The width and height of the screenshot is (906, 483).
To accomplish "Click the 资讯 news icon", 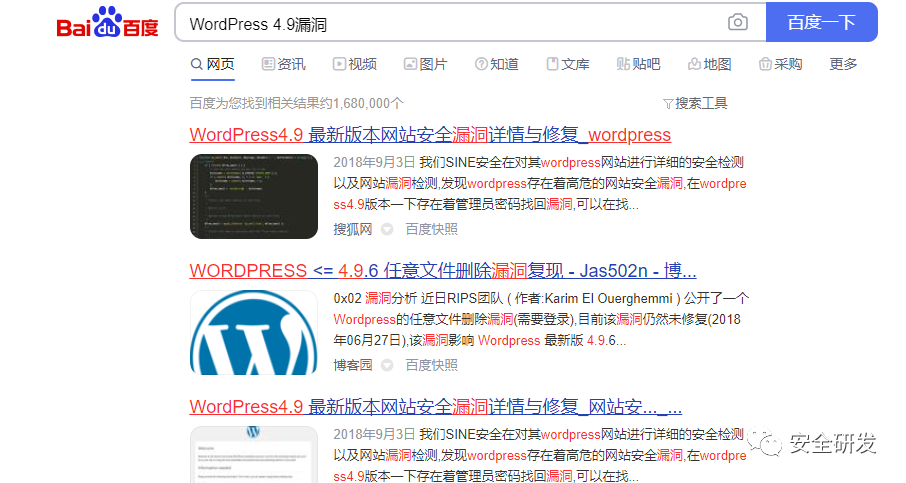I will (268, 64).
